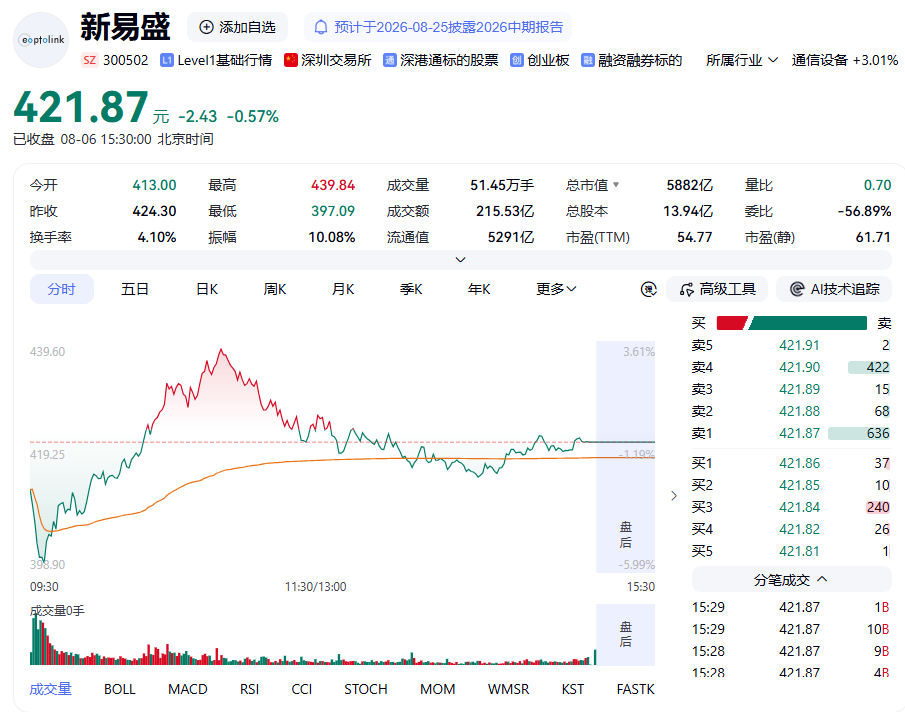Collapse order book panel with side arrow
This screenshot has width=905, height=712.
pos(674,496)
